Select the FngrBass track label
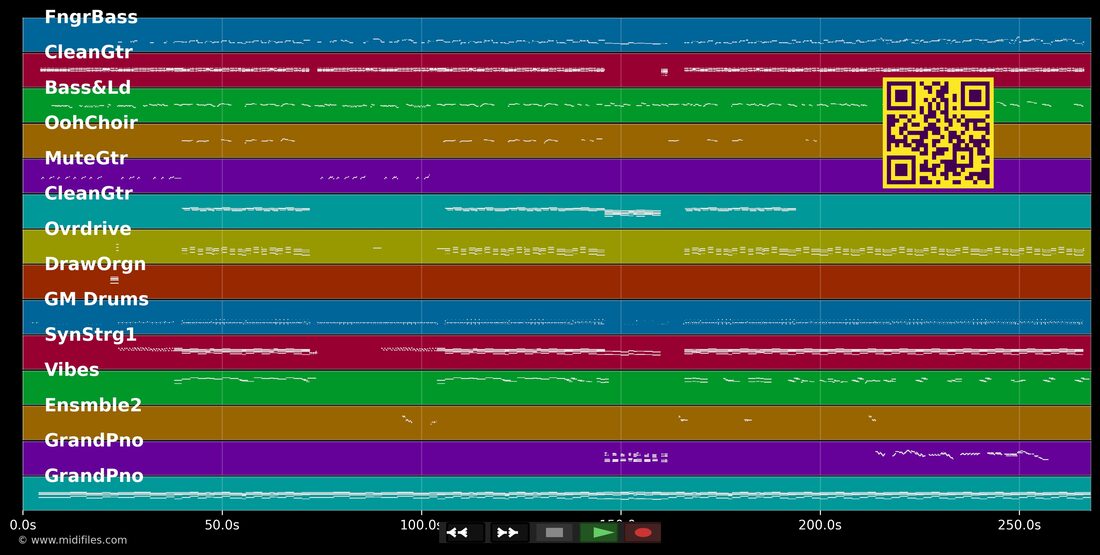Screen dimensions: 1100x555 (x=91, y=17)
